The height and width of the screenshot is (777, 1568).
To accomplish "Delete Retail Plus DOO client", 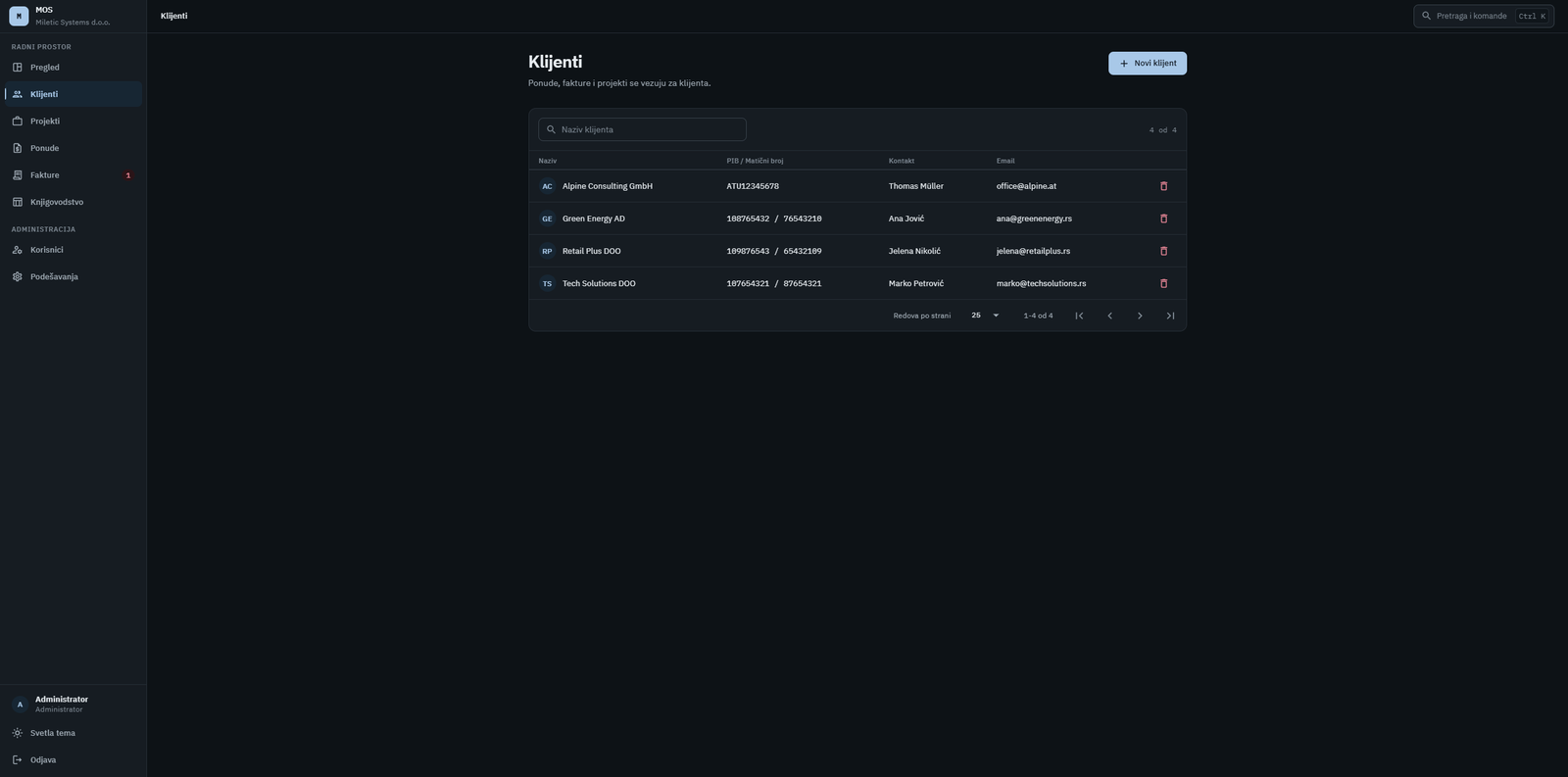I will pos(1164,251).
